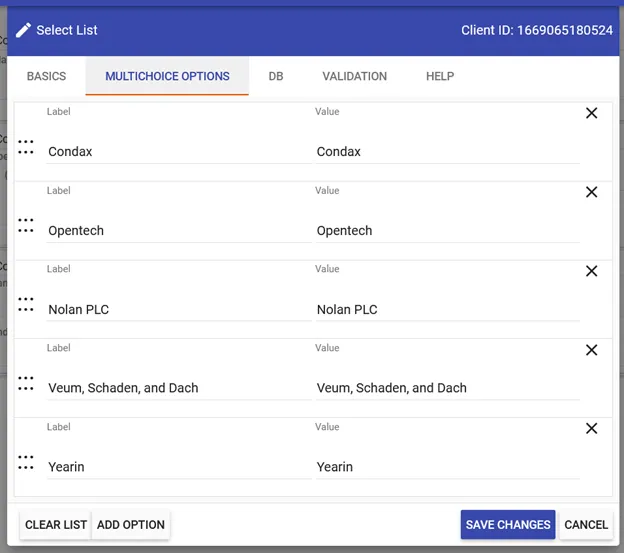
Task: Switch to the Basics tab
Action: (x=46, y=76)
